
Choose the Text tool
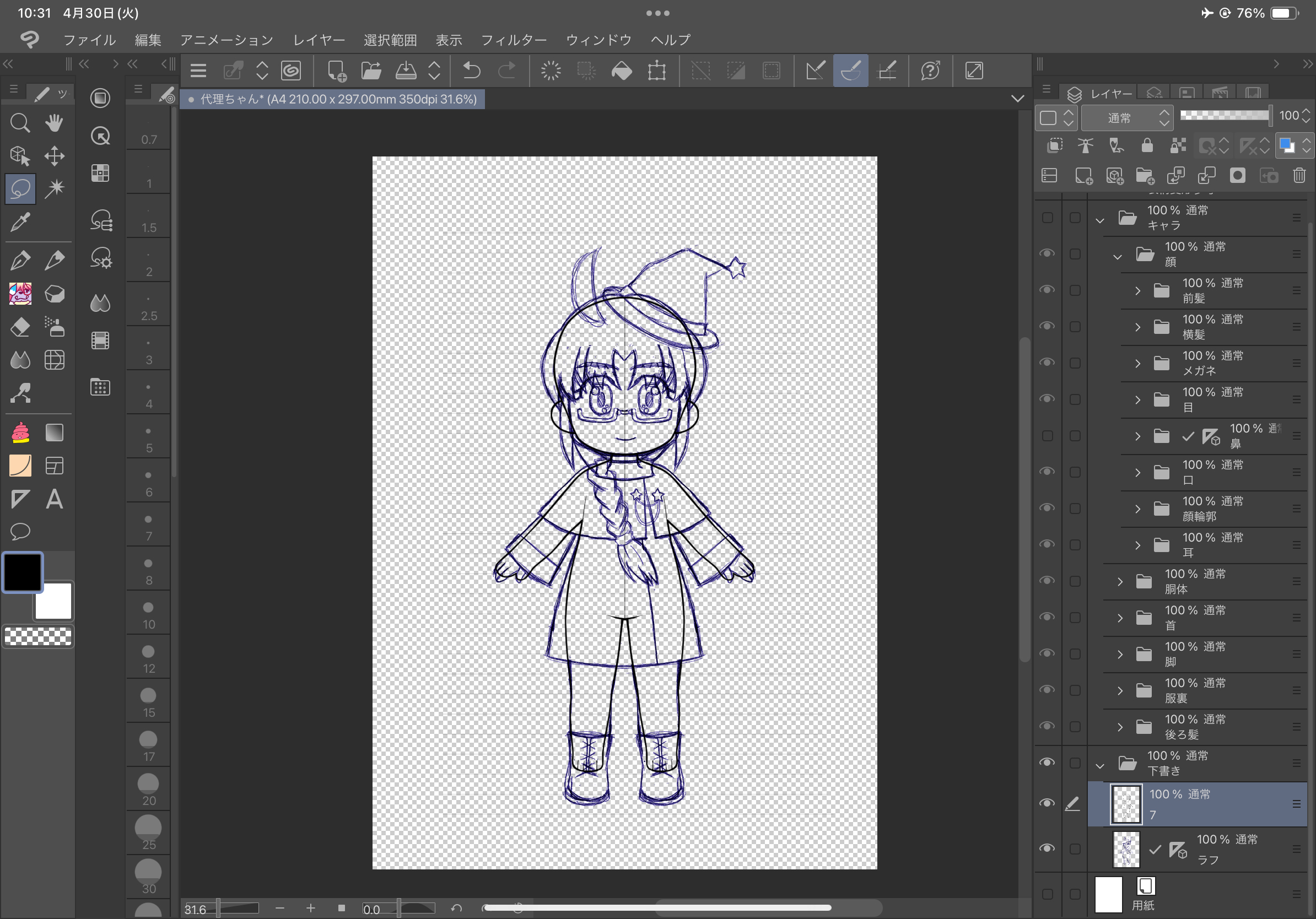click(55, 499)
